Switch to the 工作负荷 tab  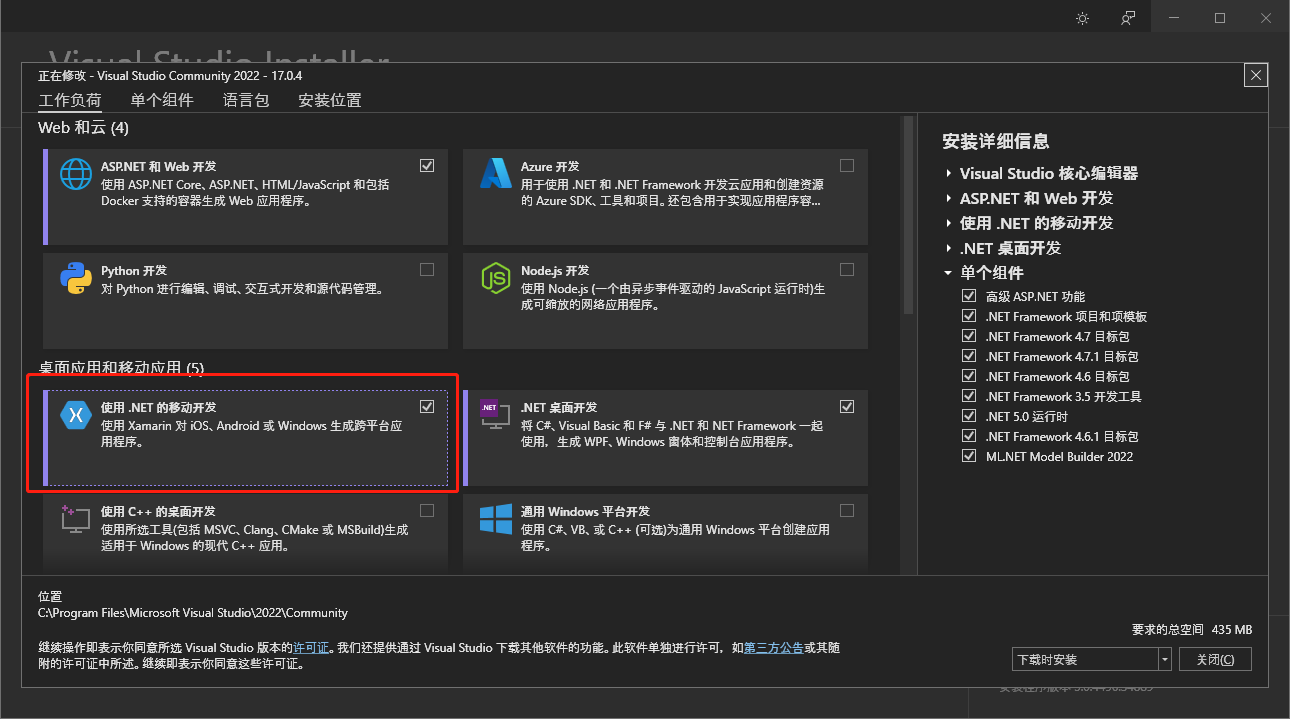[x=70, y=100]
